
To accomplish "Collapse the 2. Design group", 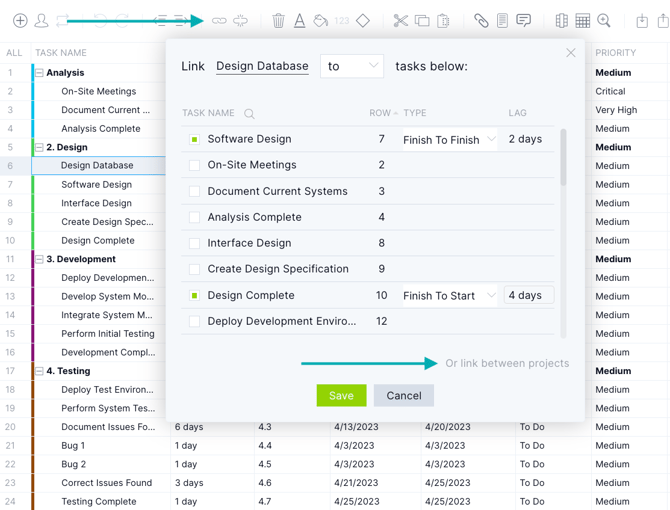I will (x=39, y=147).
